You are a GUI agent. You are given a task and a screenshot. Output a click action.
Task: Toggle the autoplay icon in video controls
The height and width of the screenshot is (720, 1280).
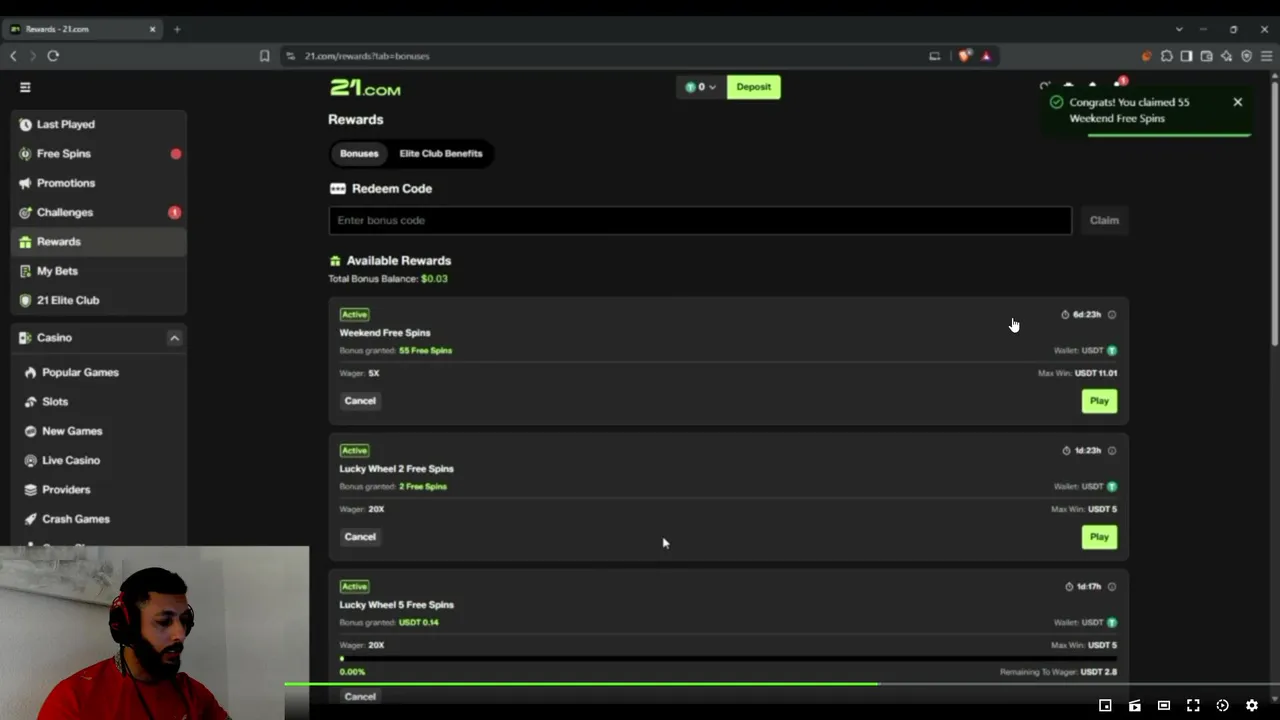(x=1222, y=705)
